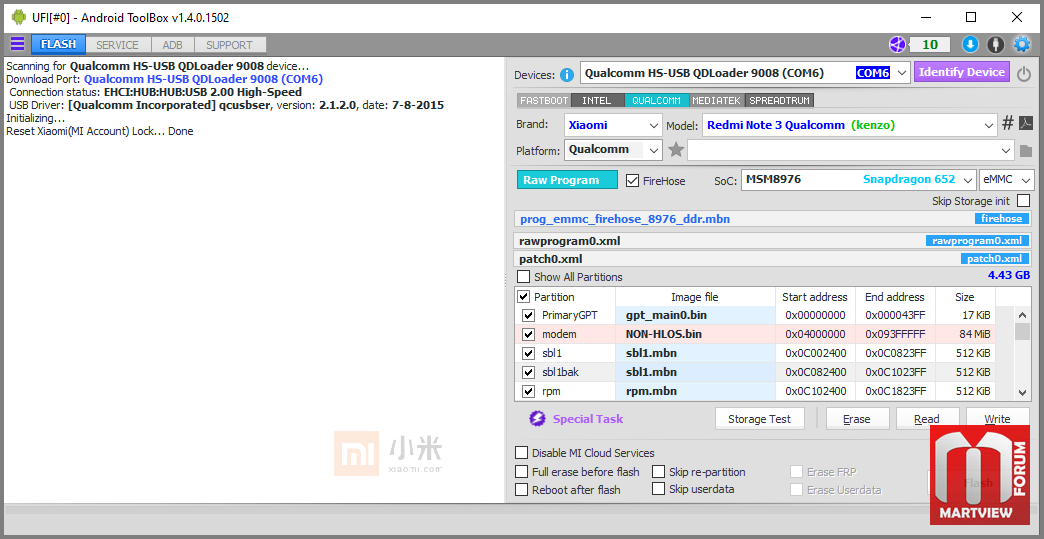Click the Identify Device button
Screen dimensions: 1044x539
pos(961,72)
